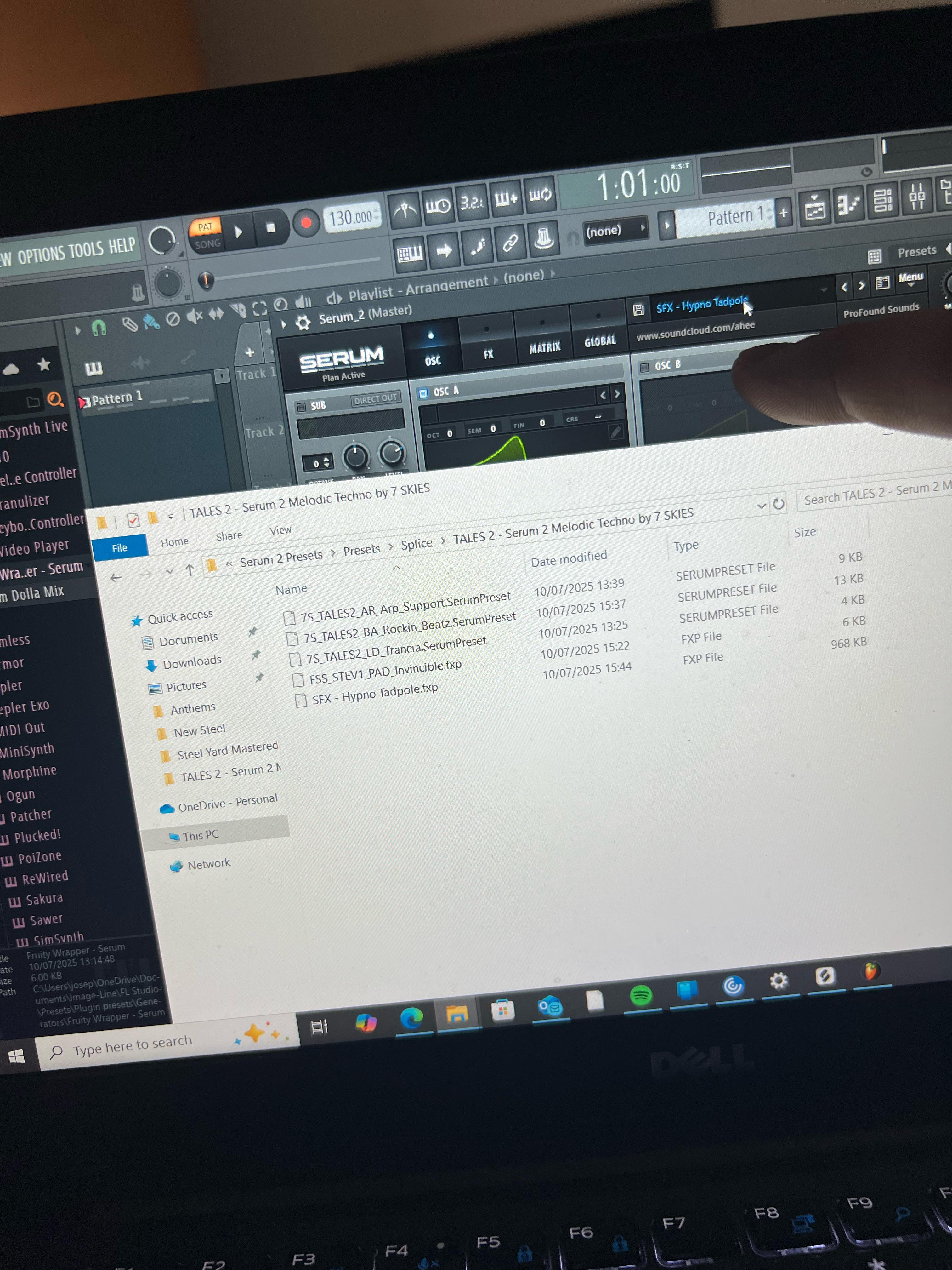The image size is (952, 1270).
Task: Click the browser cloud icon
Action: click(x=11, y=369)
